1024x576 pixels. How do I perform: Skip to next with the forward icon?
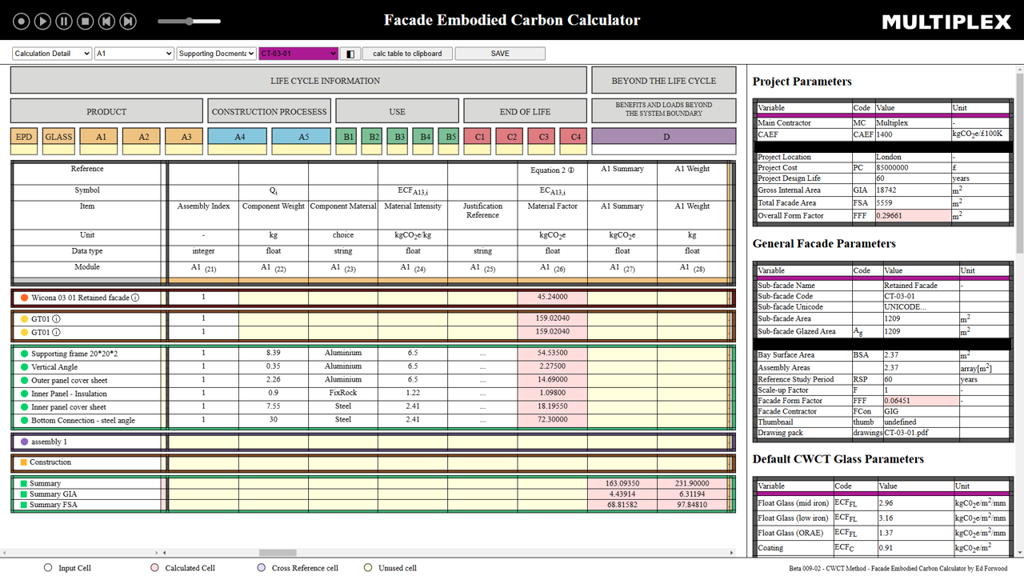[128, 21]
